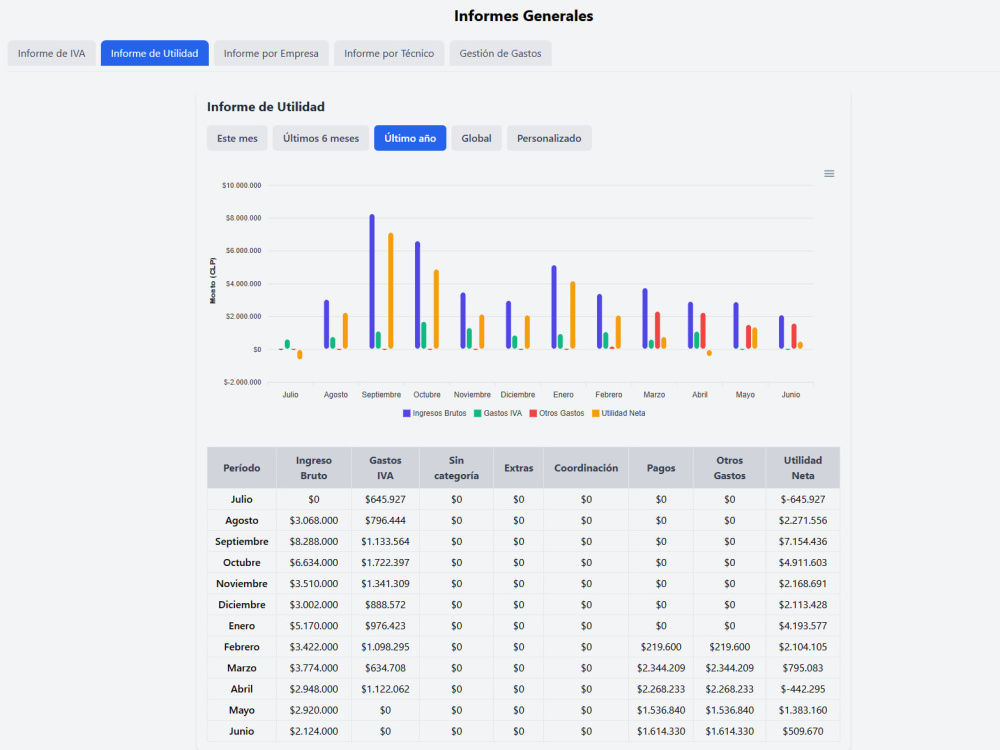Switch to Informe de IVA tab
This screenshot has width=1000, height=750.
(51, 54)
